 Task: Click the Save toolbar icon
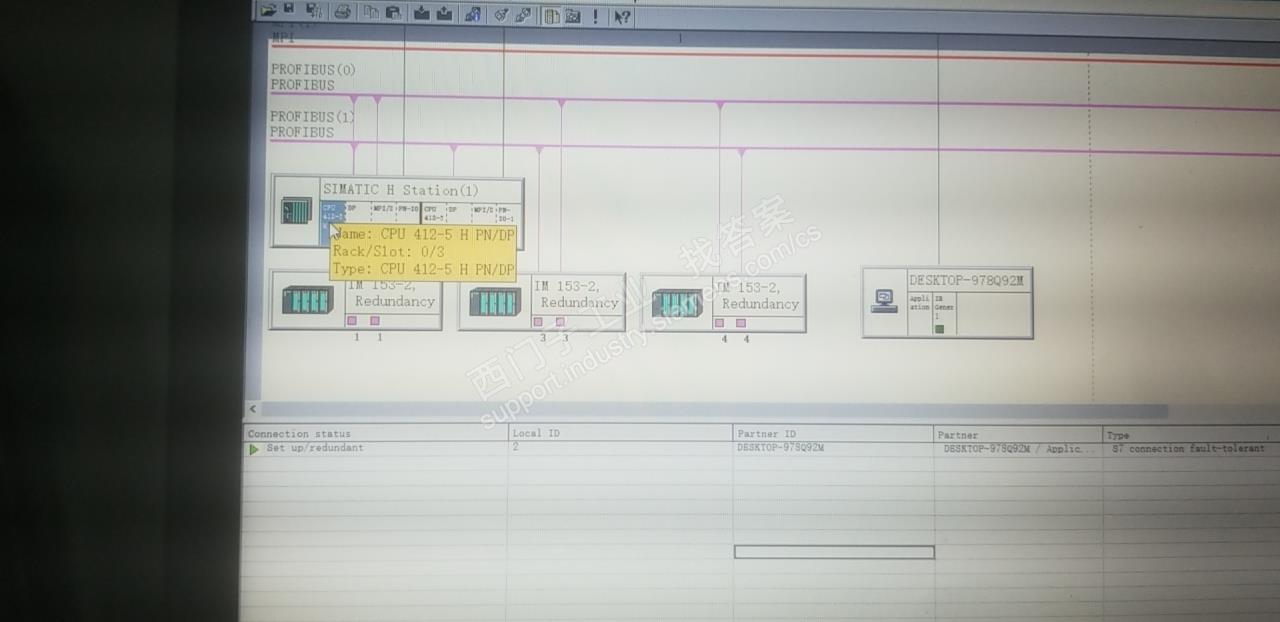[289, 8]
